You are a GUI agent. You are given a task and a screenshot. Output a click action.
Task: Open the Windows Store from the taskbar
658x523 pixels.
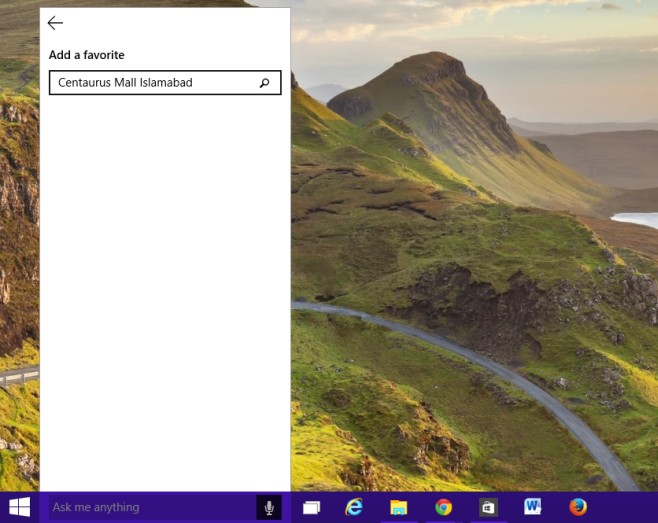pos(488,507)
